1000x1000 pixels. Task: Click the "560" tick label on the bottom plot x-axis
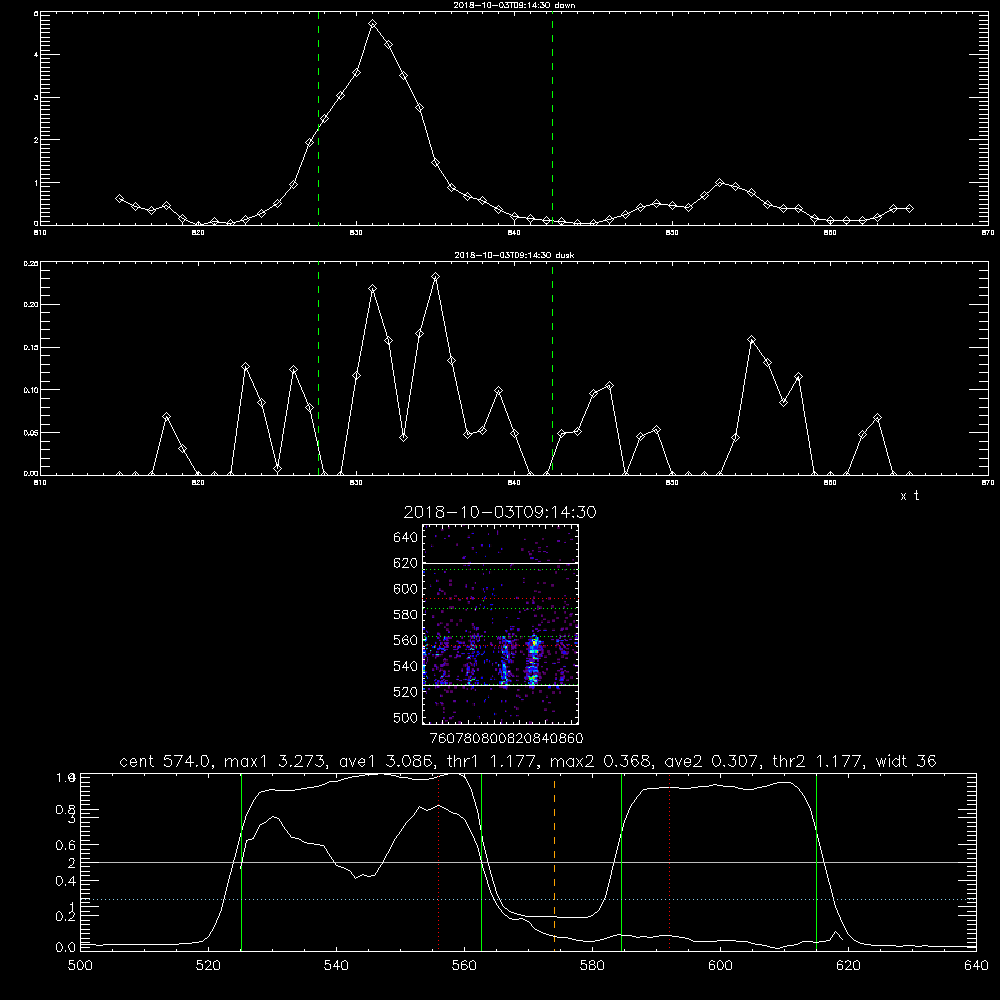point(464,966)
